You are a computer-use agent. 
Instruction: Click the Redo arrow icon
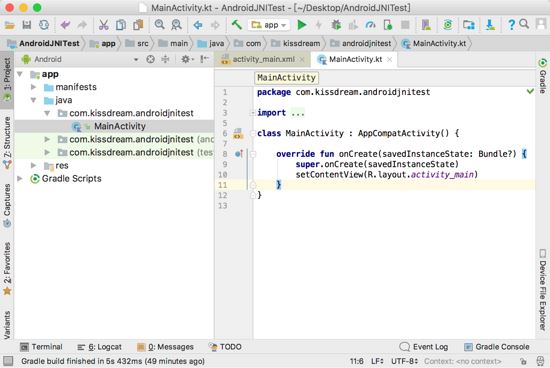point(82,25)
